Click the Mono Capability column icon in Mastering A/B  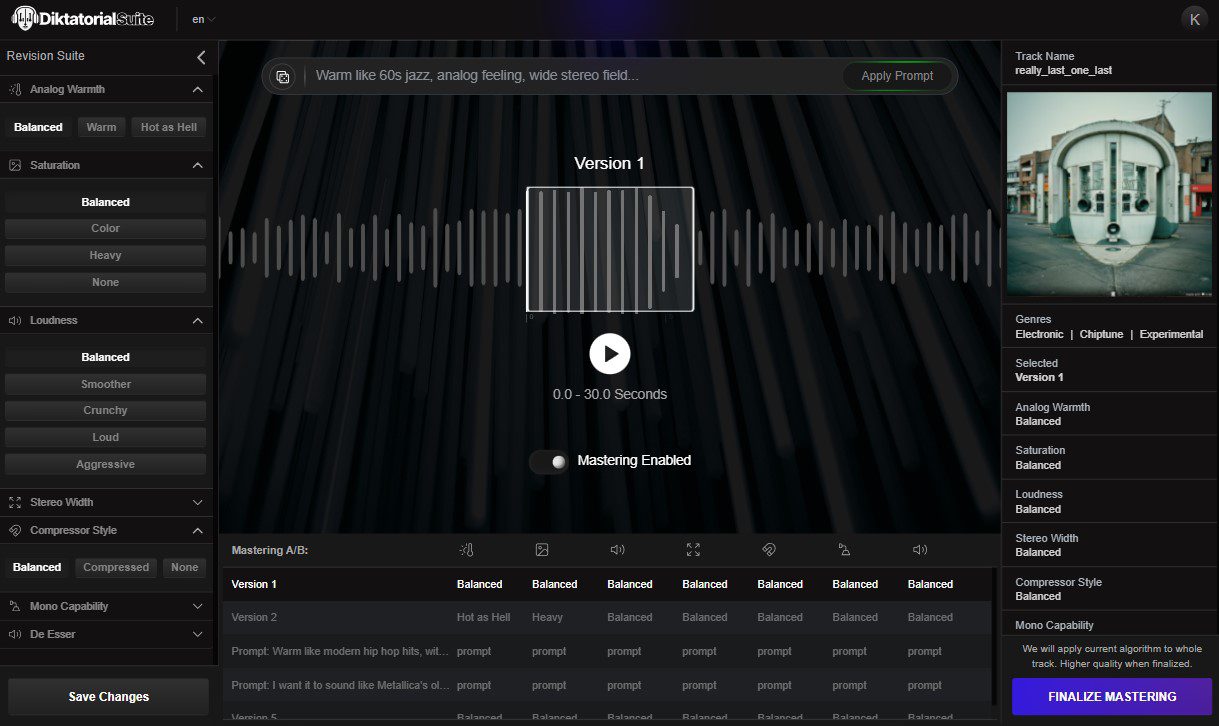(844, 550)
